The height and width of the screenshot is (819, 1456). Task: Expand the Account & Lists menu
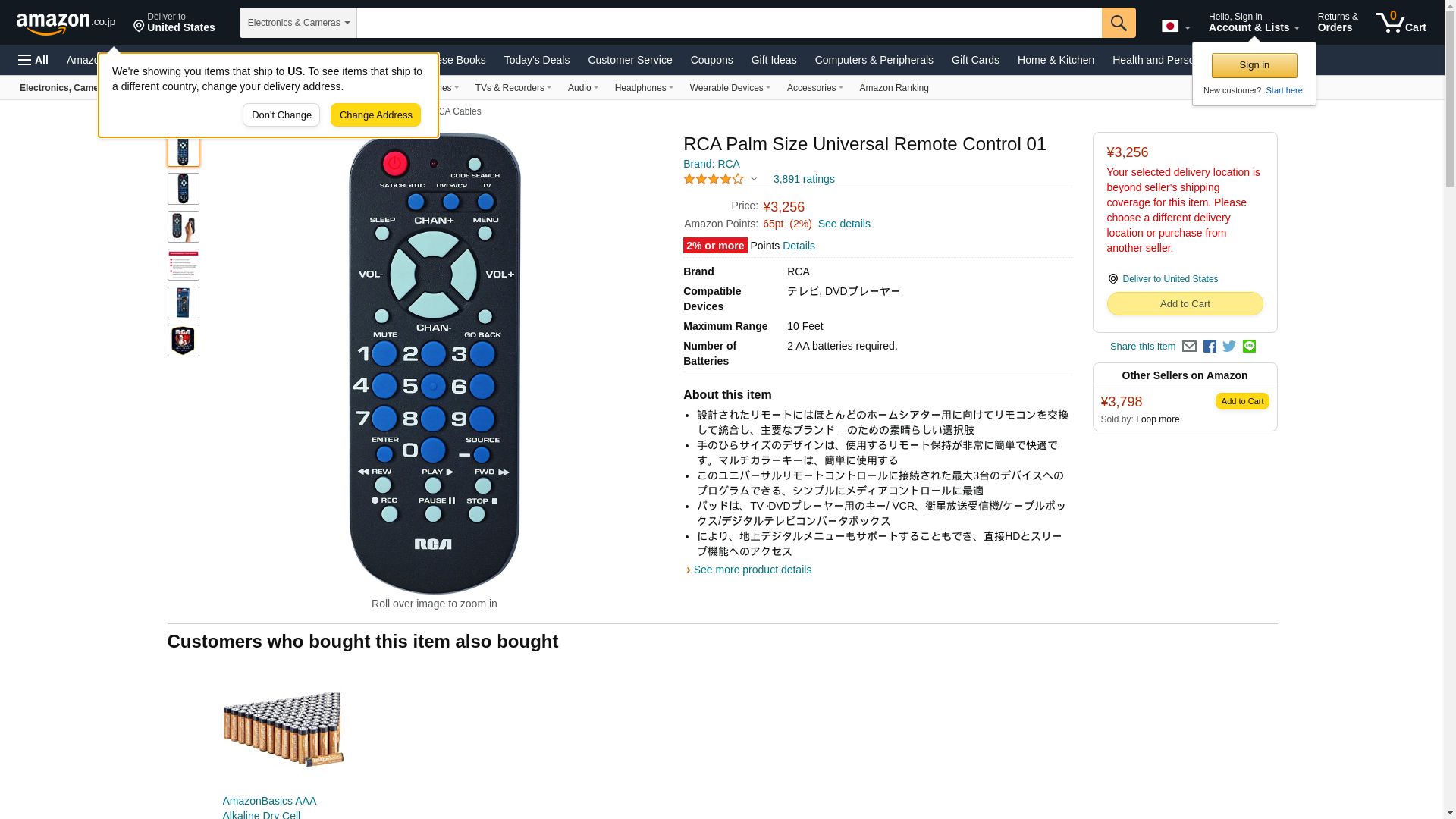(1254, 23)
